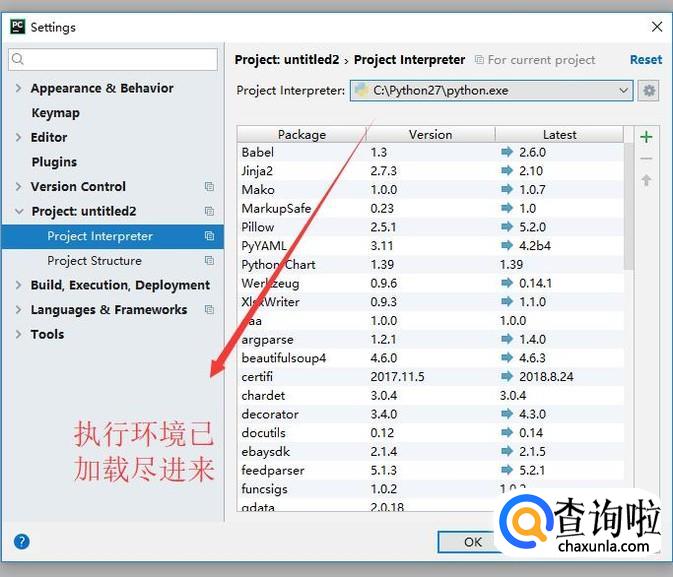Viewport: 673px width, 577px height.
Task: Select the Babel package row
Action: pos(430,152)
